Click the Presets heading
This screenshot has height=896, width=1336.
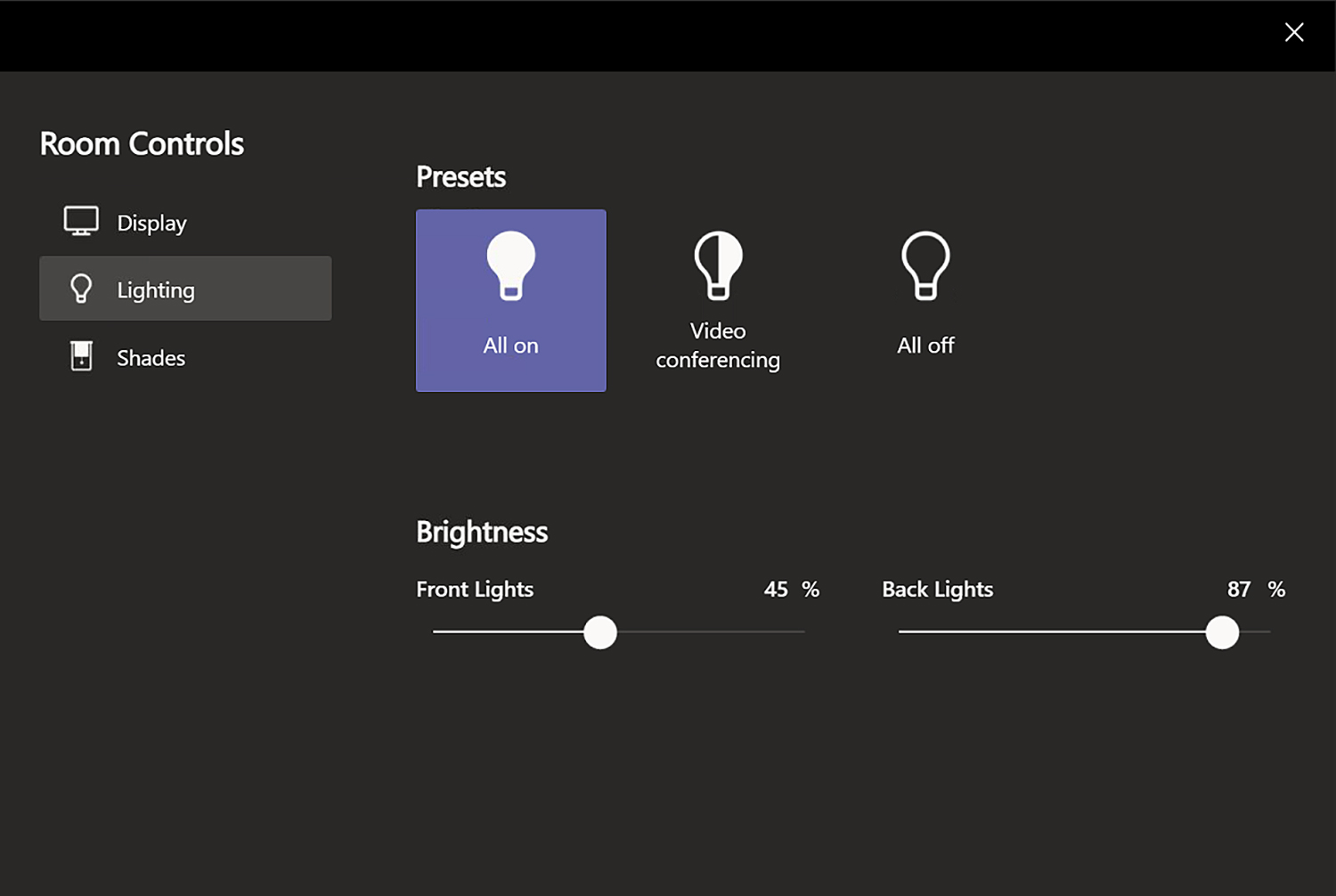(461, 177)
